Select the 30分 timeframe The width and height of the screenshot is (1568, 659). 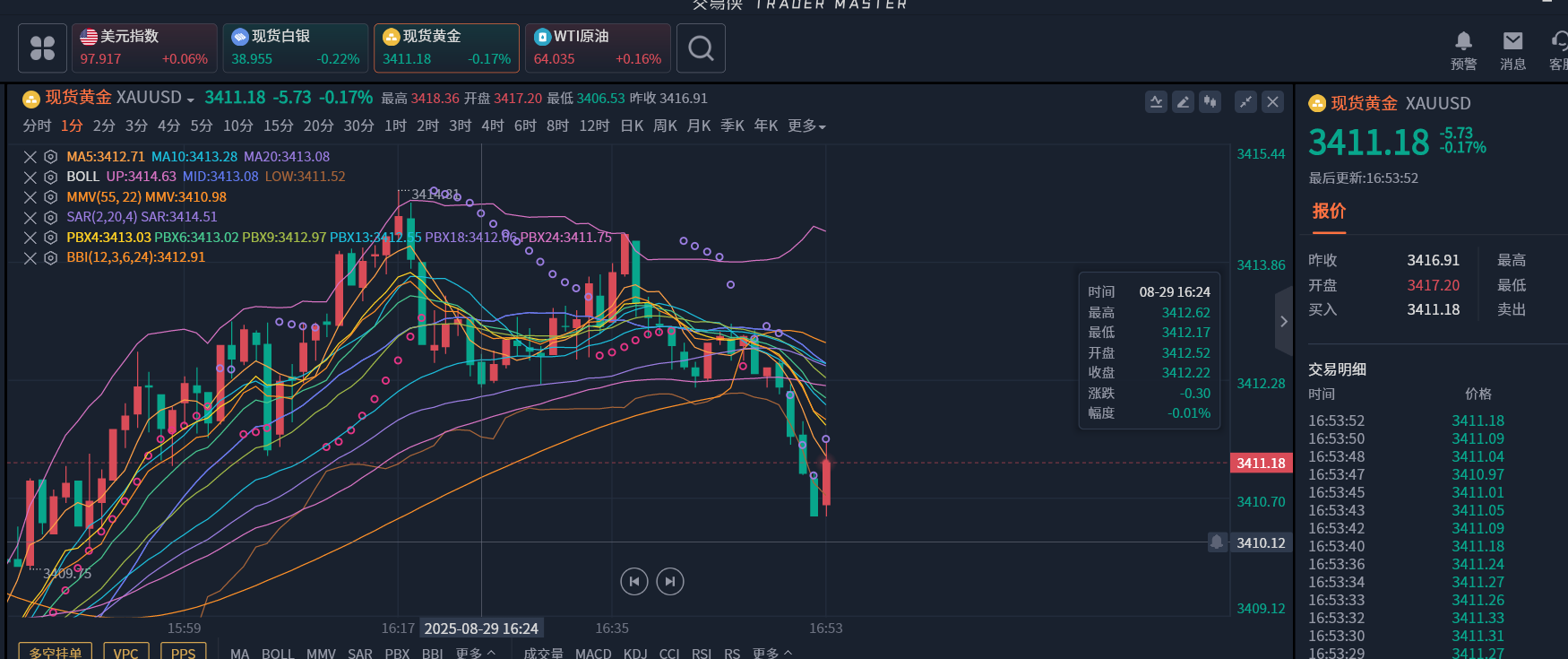(x=358, y=126)
